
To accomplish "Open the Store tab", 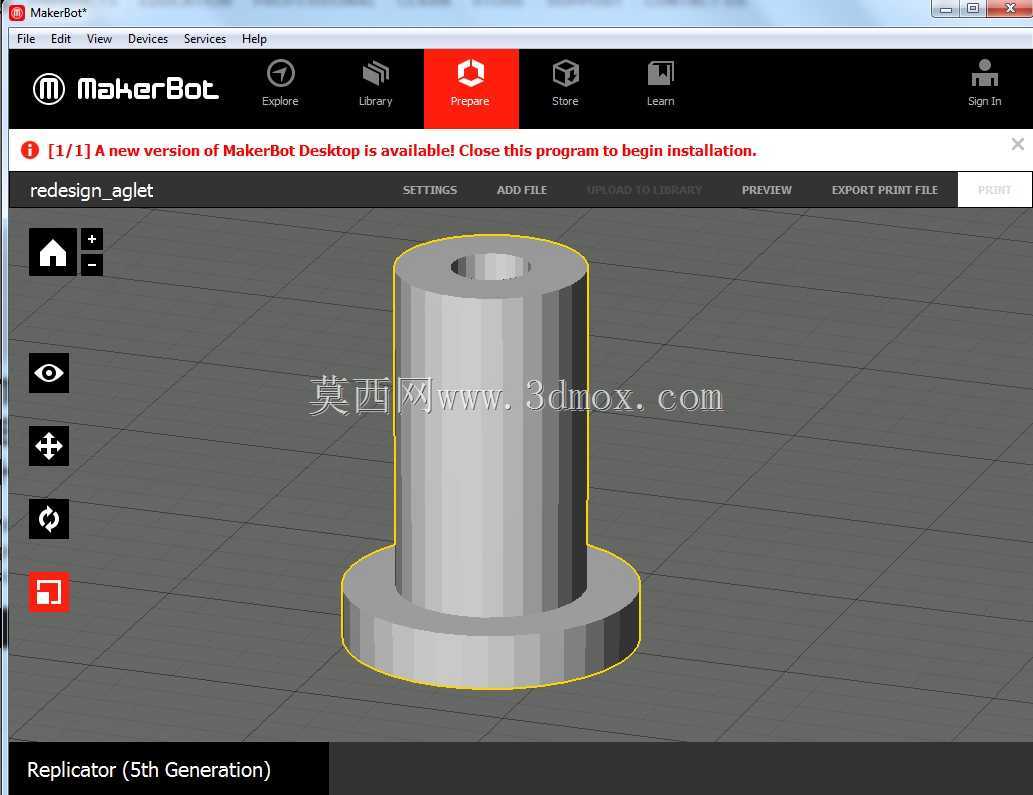I will pos(565,85).
